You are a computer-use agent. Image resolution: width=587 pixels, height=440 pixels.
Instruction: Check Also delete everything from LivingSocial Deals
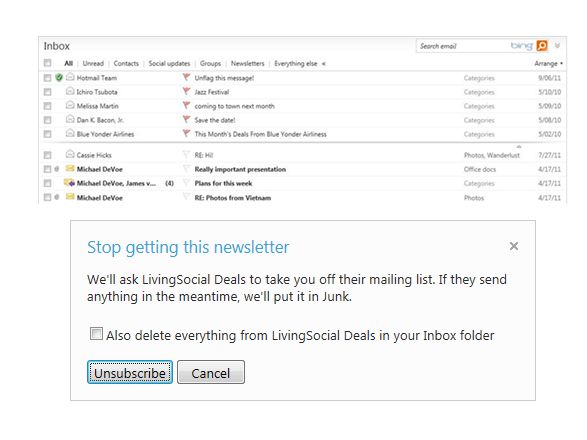click(96, 334)
